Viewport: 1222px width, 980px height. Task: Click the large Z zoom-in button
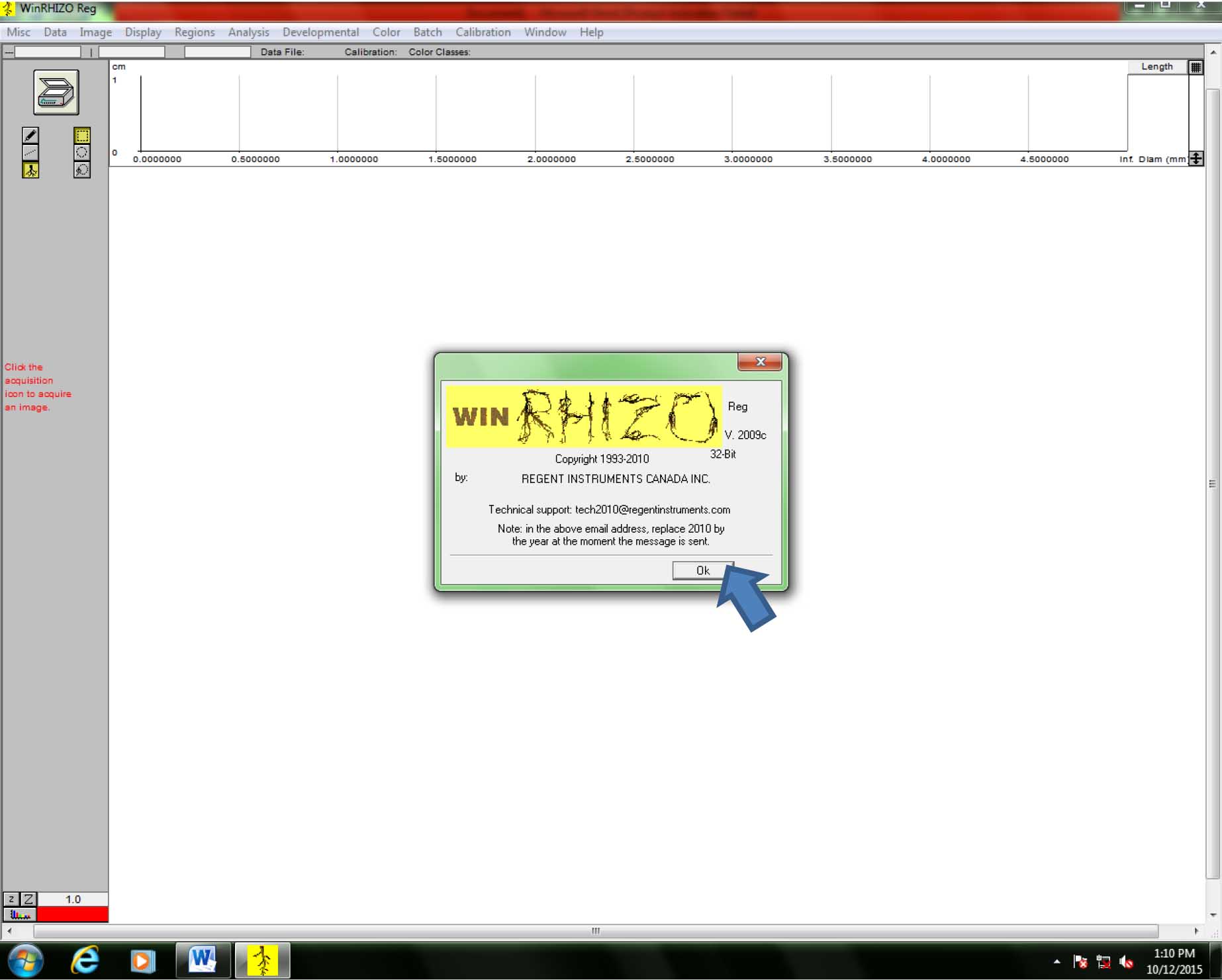pos(28,899)
